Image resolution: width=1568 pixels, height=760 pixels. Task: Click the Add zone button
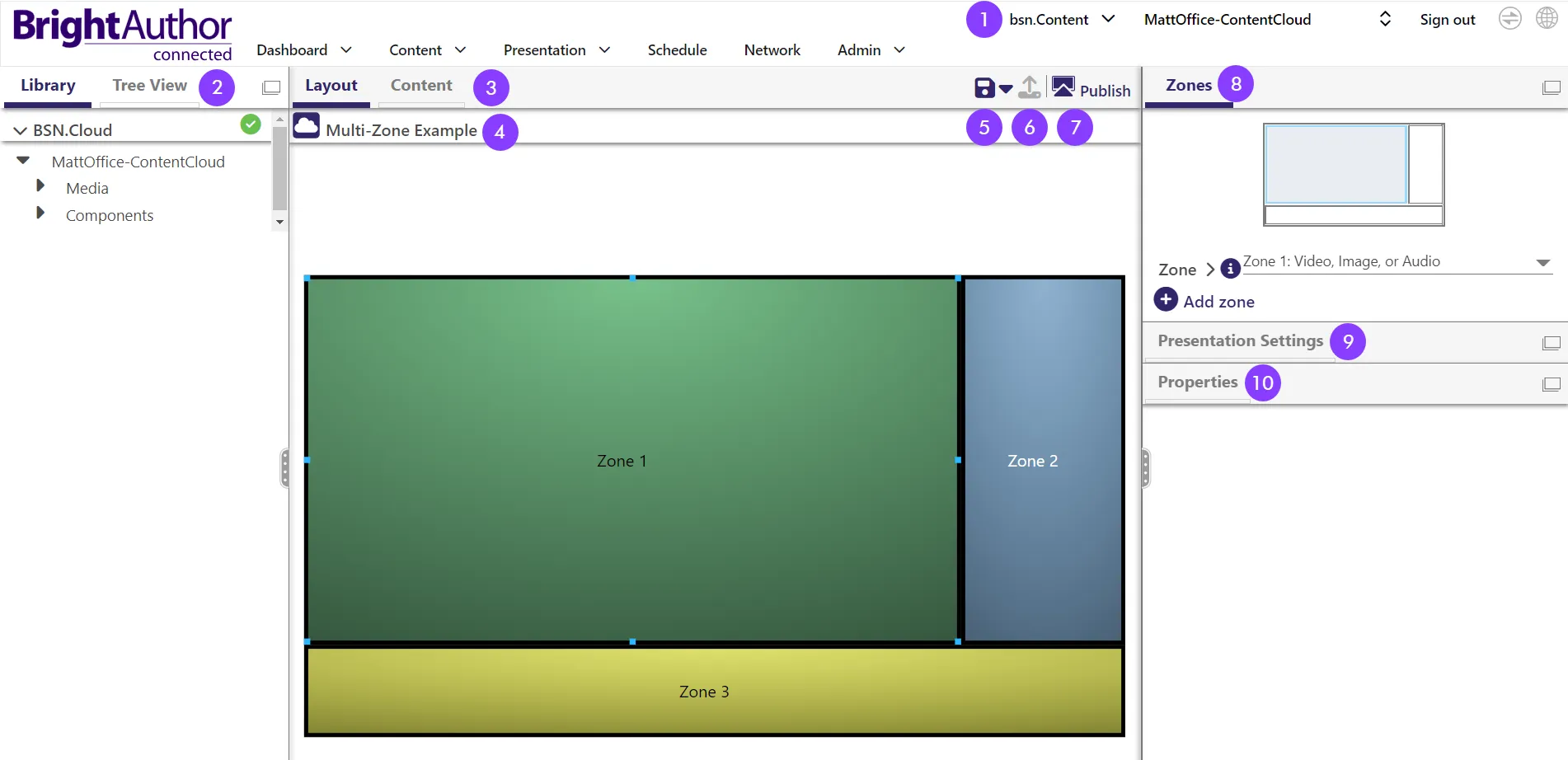(x=1204, y=301)
